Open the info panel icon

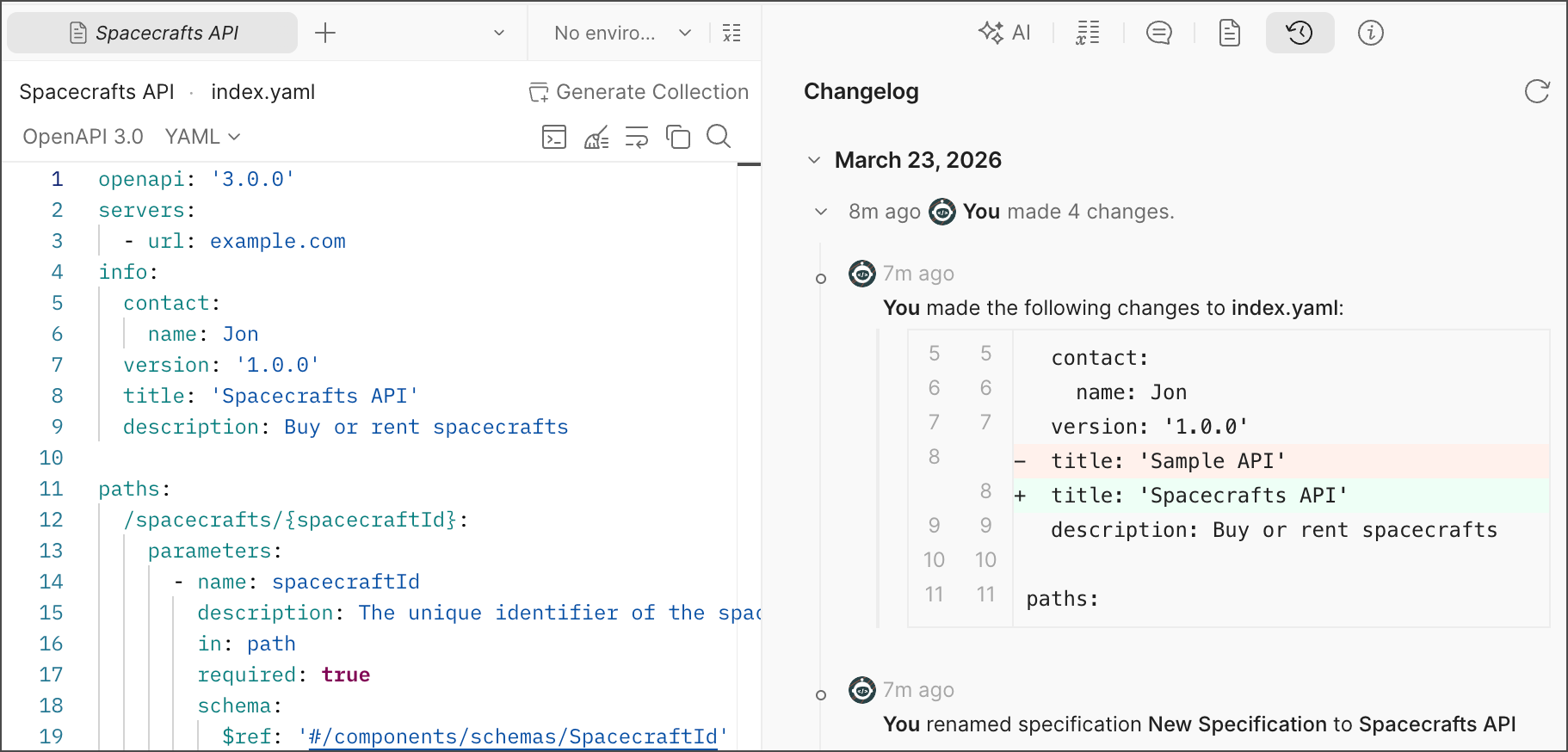[x=1371, y=33]
